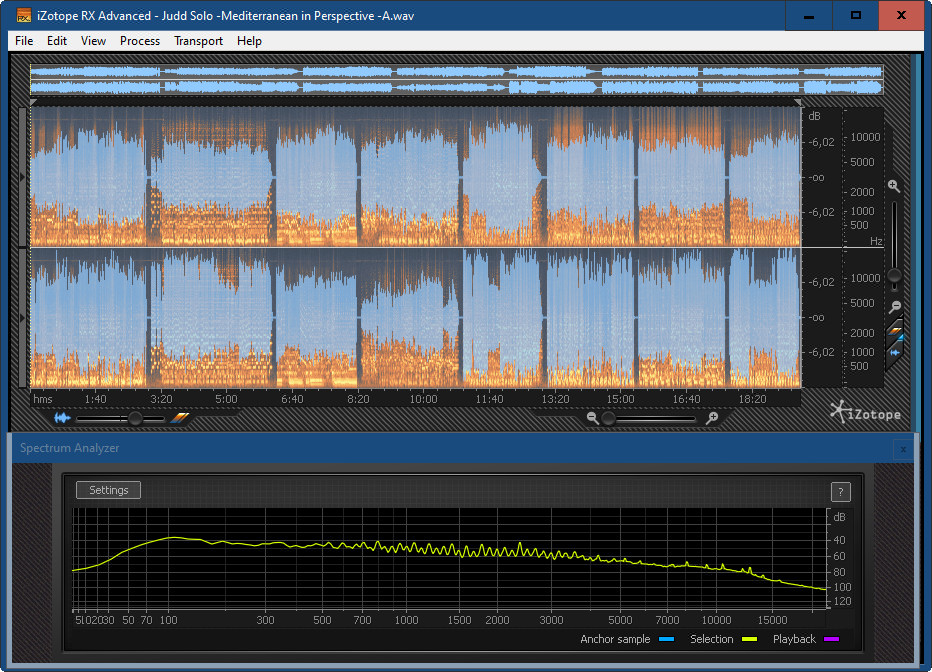Viewport: 932px width, 672px height.
Task: Click horizontal zoom in magnifier below timeline
Action: pyautogui.click(x=712, y=418)
